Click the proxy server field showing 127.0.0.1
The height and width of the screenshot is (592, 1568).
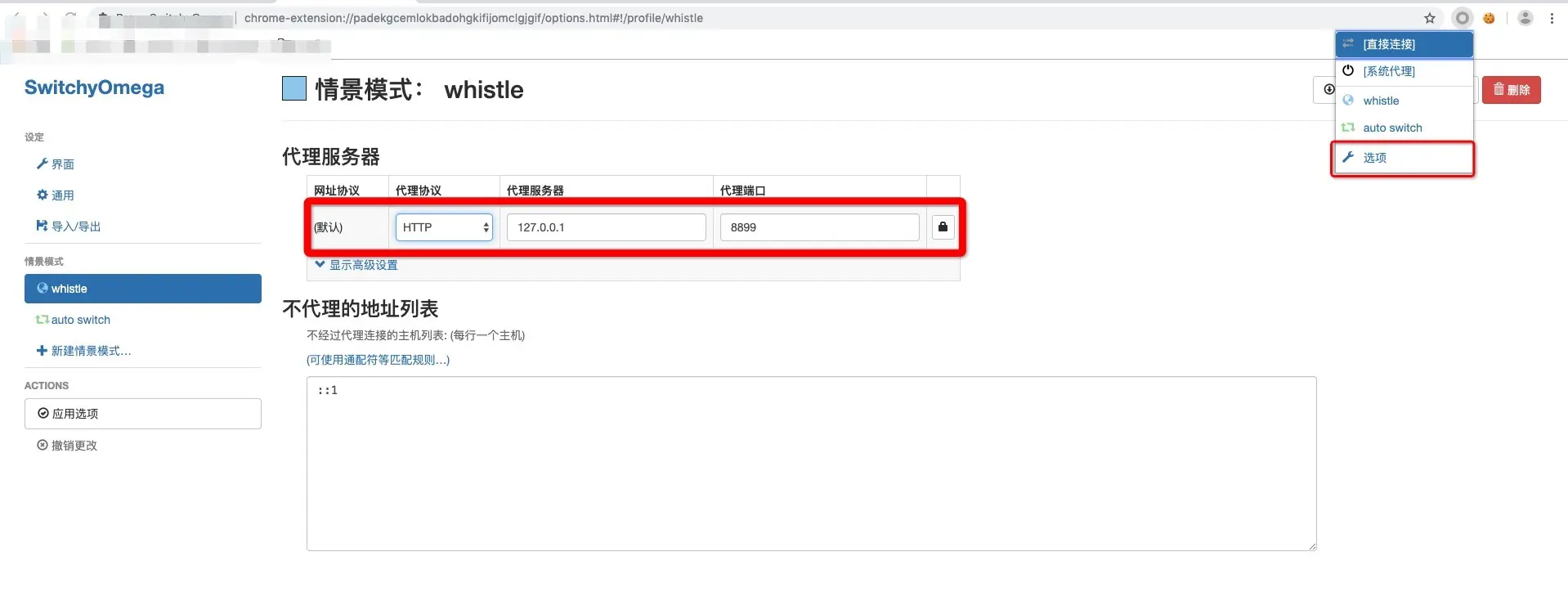tap(606, 227)
